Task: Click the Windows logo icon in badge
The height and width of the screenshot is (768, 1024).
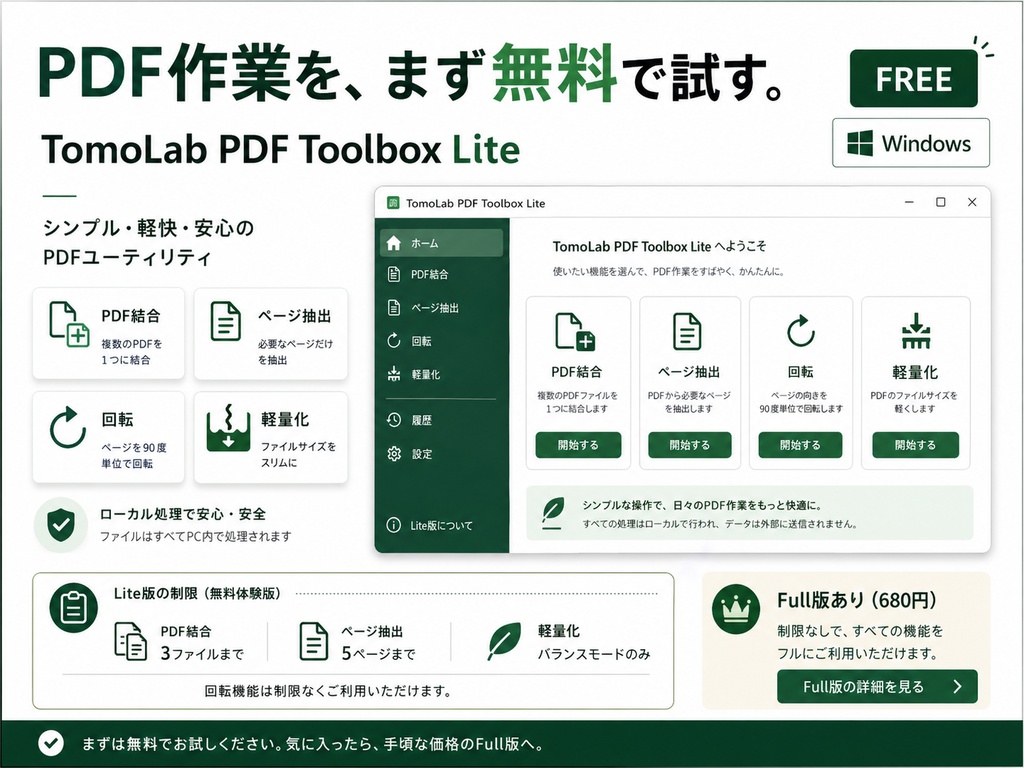Action: click(x=859, y=143)
